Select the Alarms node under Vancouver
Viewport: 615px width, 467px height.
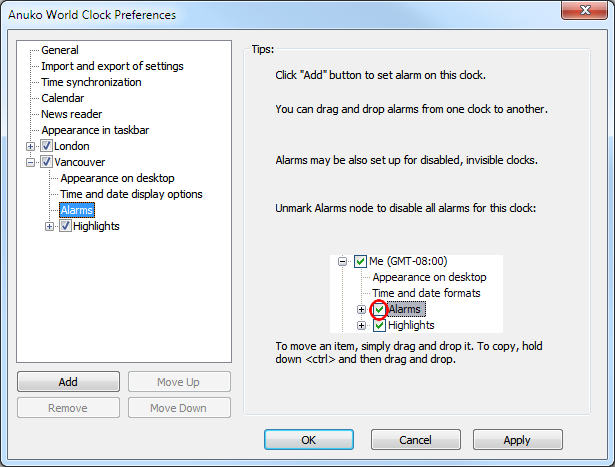click(77, 210)
